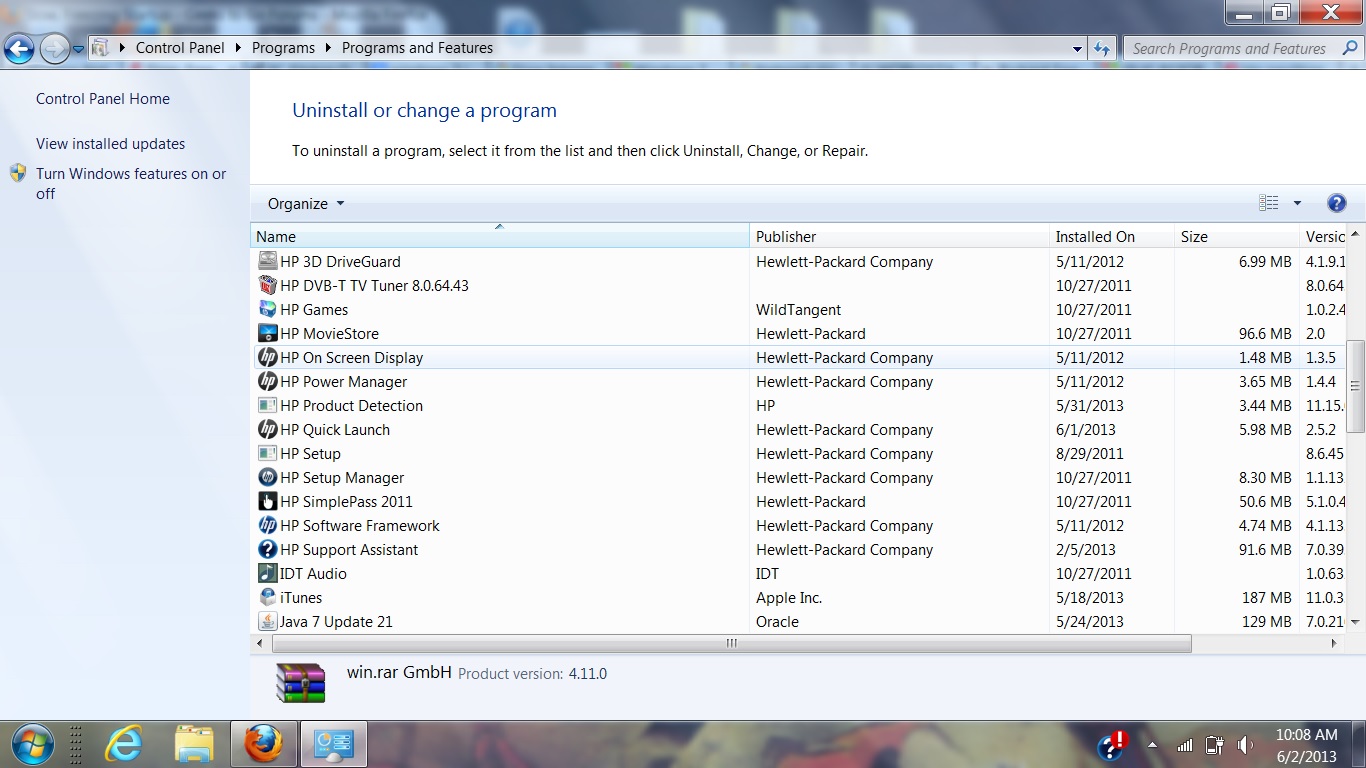Click the vertical scrollbar thumb of the list
The height and width of the screenshot is (768, 1366).
(x=1356, y=386)
